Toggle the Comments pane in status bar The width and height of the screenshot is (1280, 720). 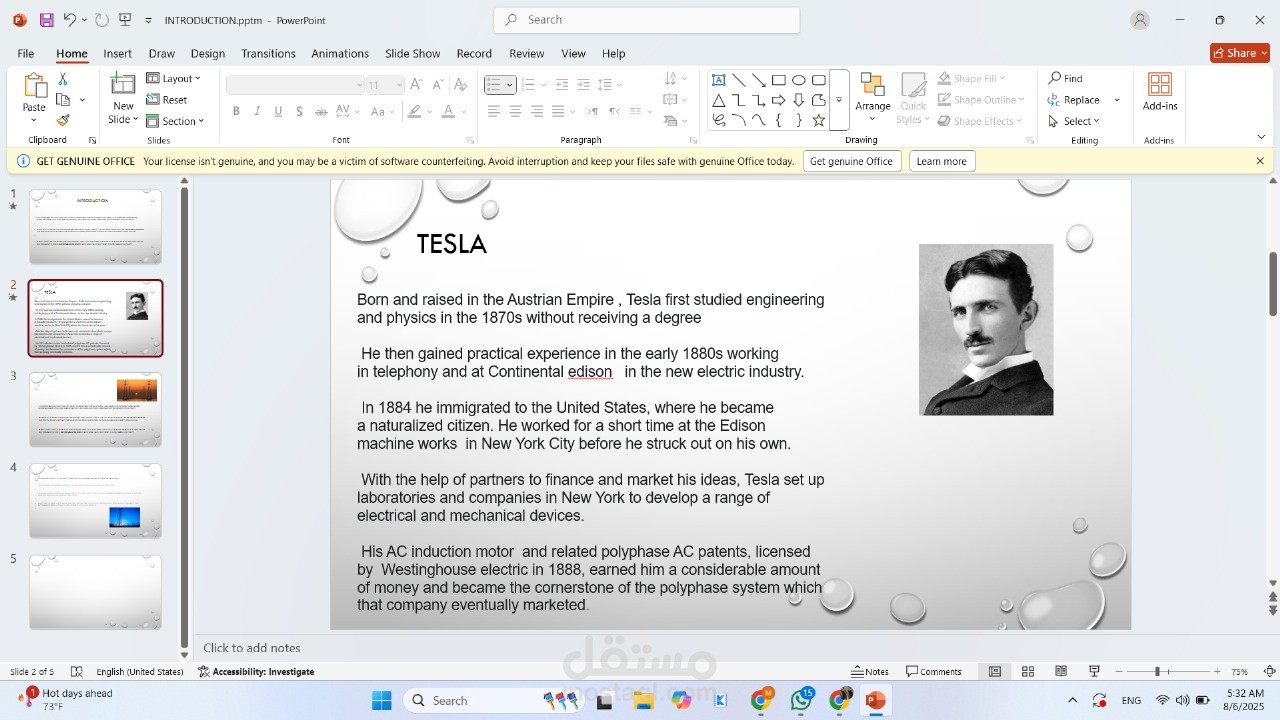934,671
